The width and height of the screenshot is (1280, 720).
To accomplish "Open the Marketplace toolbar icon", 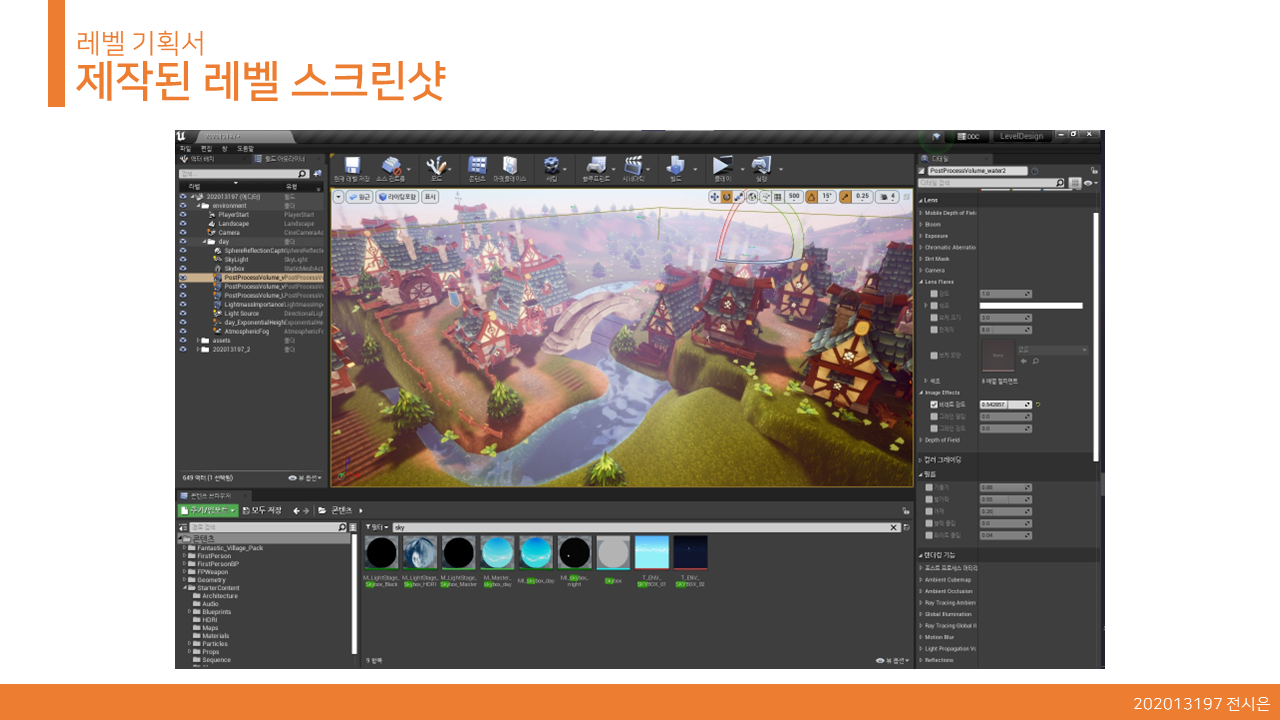I will pos(510,165).
